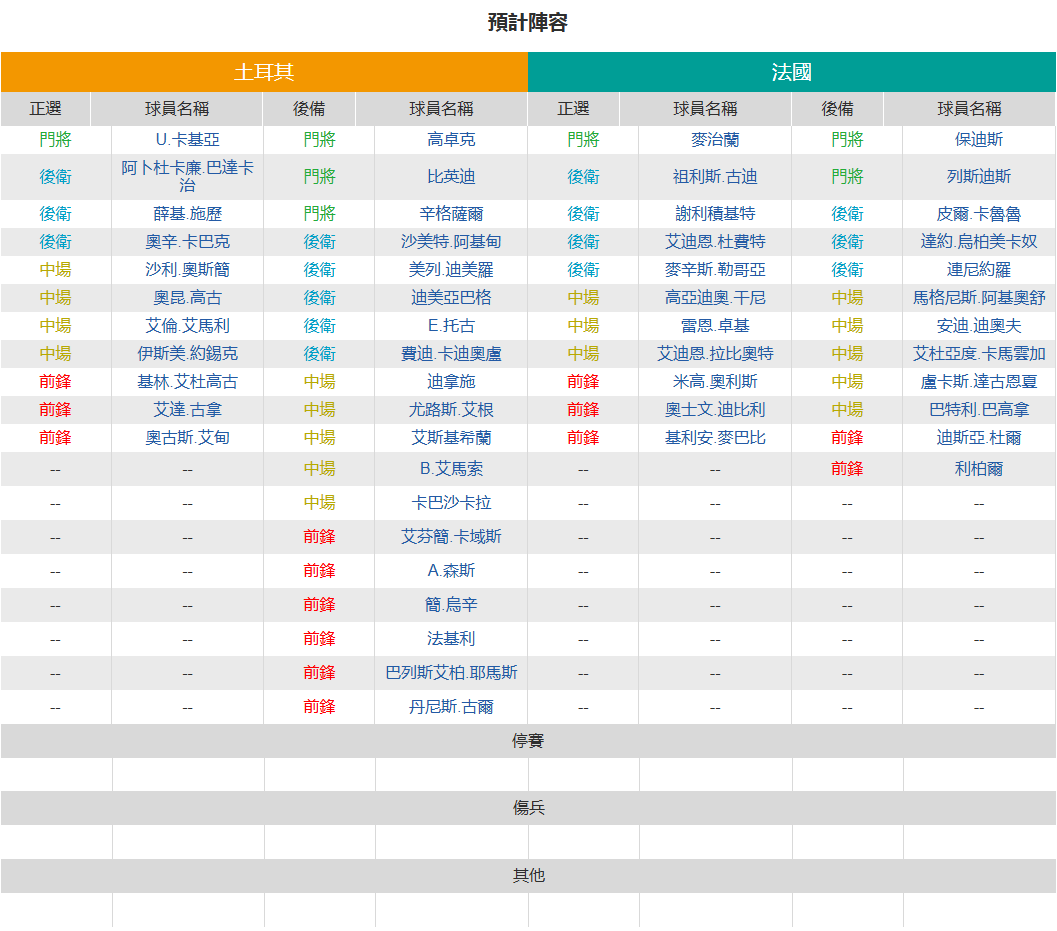Click player 艾迪恩.拉比奧特
The height and width of the screenshot is (931, 1057).
[715, 353]
